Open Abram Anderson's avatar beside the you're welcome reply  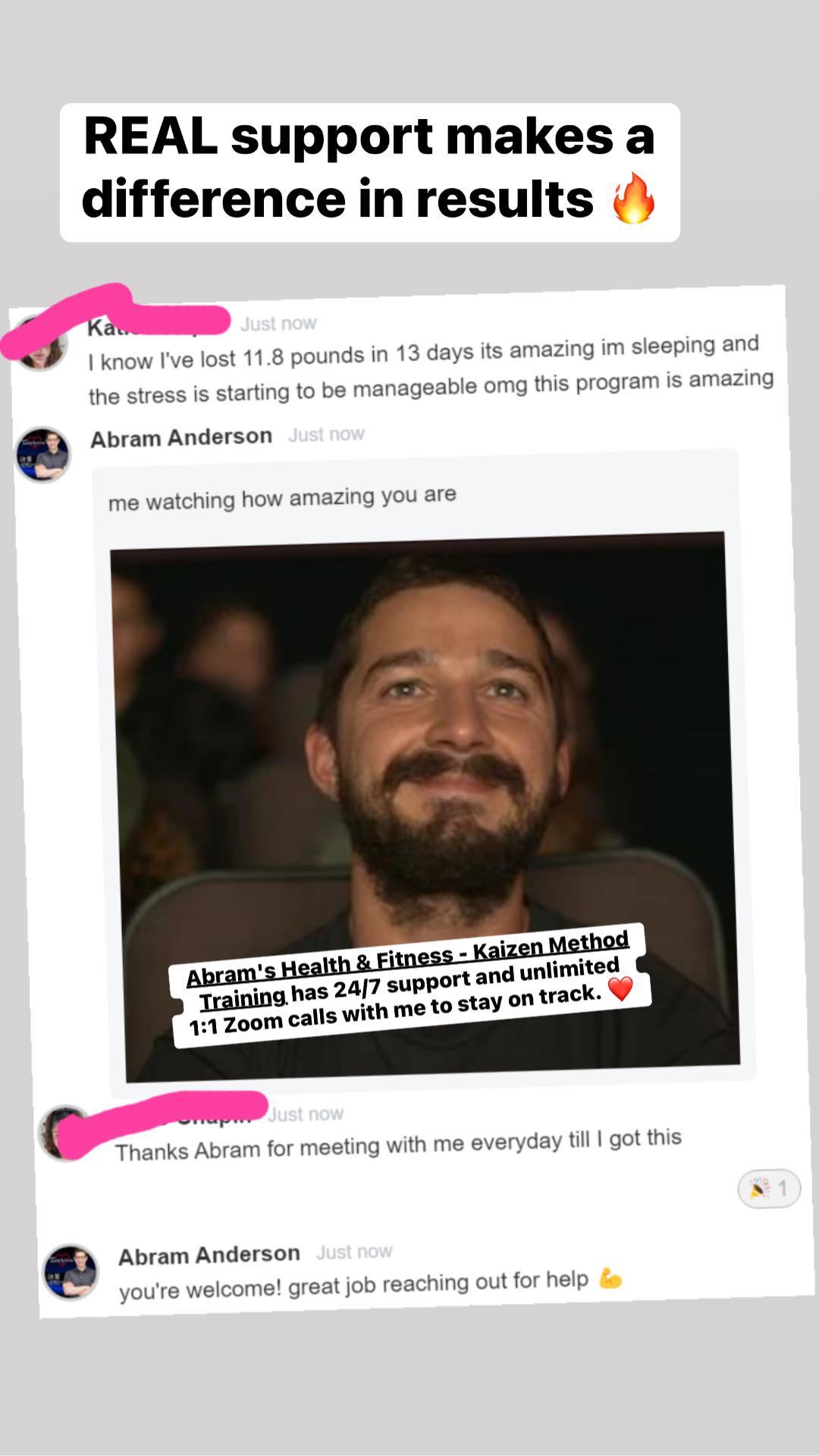coord(70,1272)
